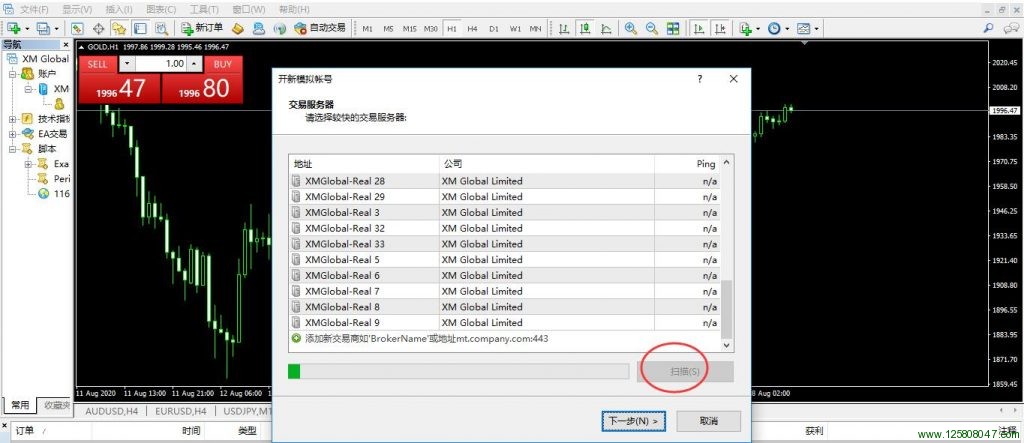Select the M15 timeframe button
The image size is (1024, 443).
(409, 29)
